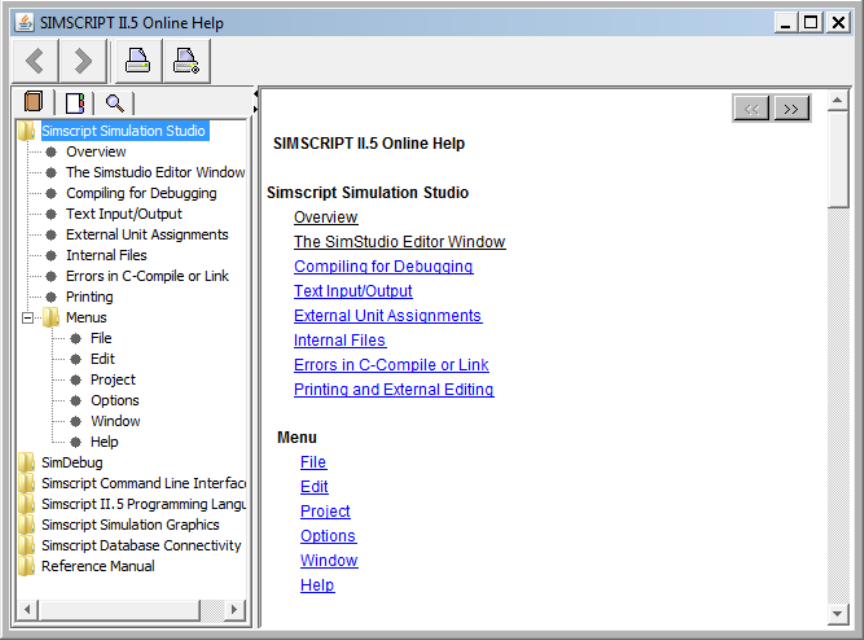Go forward with the right arrow toolbar button
864x640 pixels.
83,61
